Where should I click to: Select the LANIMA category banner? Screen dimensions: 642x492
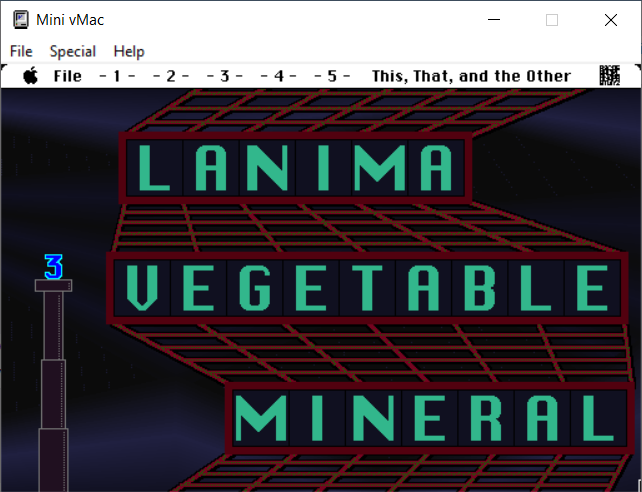(x=296, y=168)
